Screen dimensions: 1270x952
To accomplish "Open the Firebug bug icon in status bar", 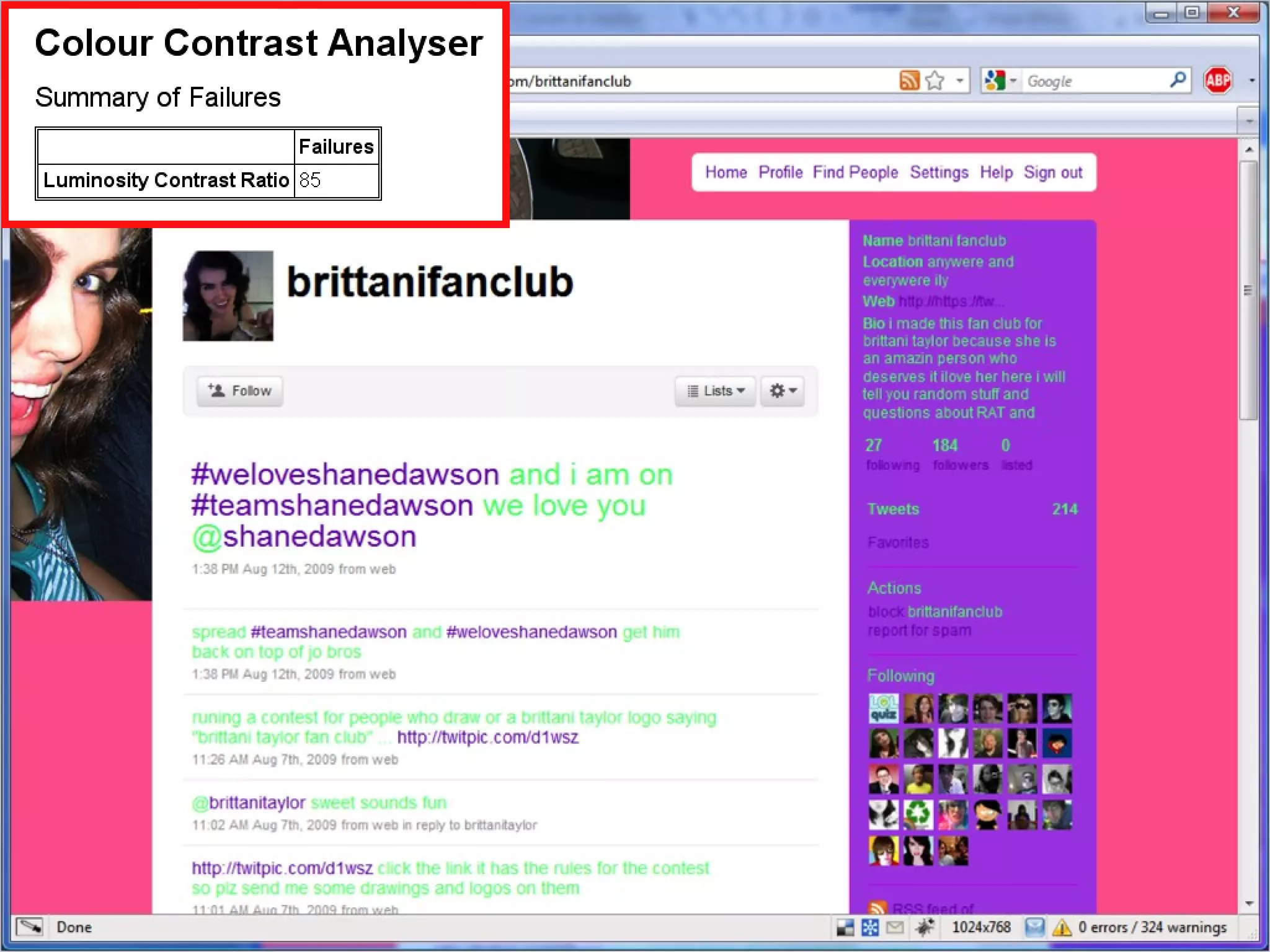I will click(925, 927).
